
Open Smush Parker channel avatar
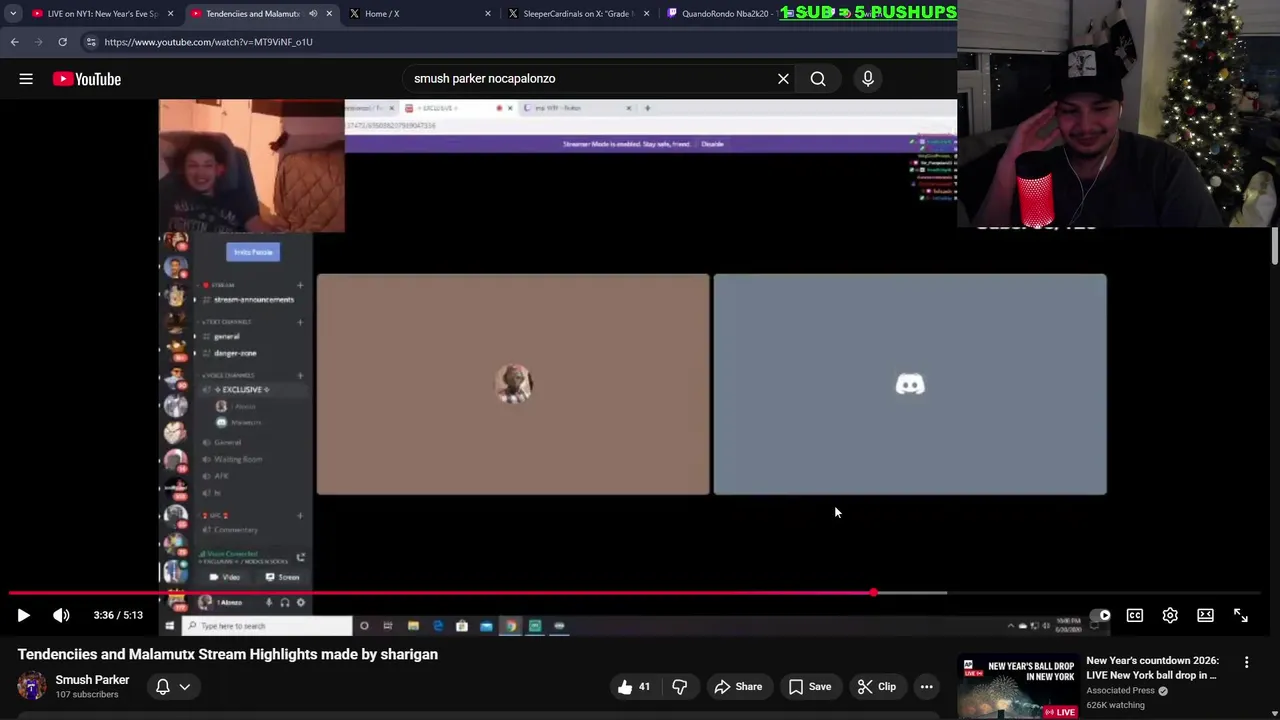32,686
